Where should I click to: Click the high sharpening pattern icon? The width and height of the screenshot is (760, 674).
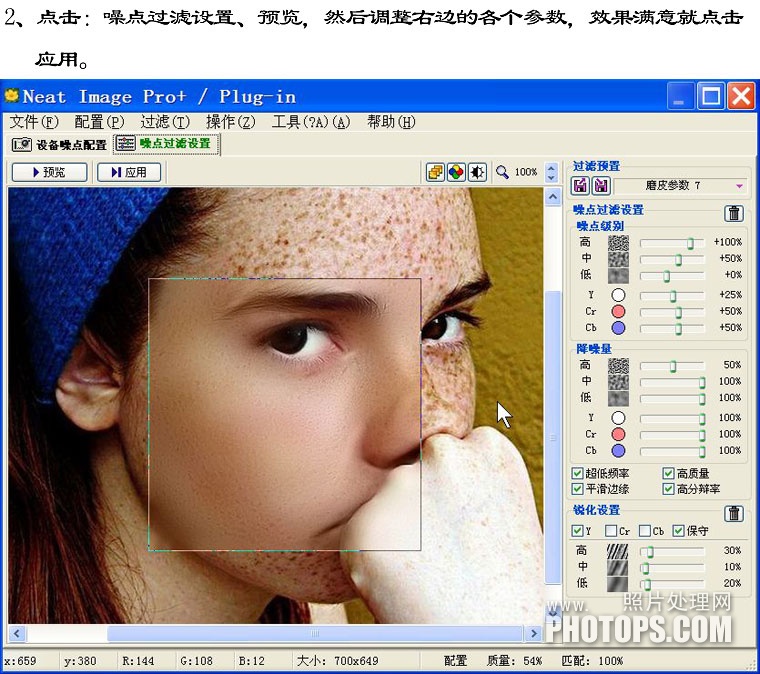point(618,551)
